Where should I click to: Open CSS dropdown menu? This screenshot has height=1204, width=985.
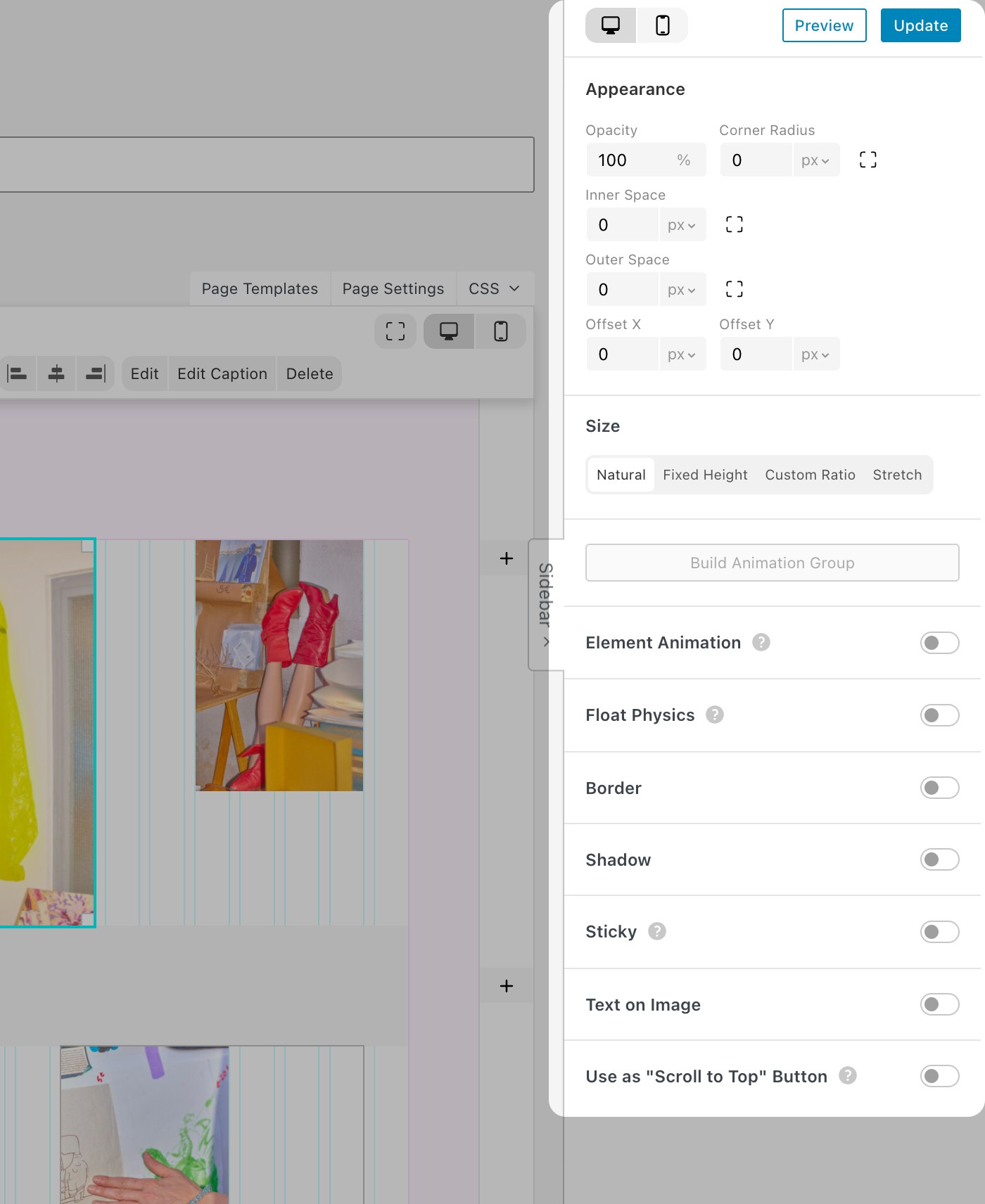pyautogui.click(x=495, y=289)
